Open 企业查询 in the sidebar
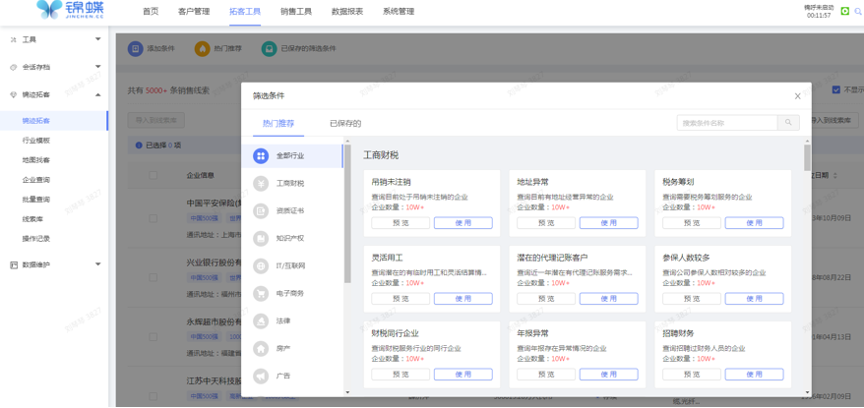 36,180
